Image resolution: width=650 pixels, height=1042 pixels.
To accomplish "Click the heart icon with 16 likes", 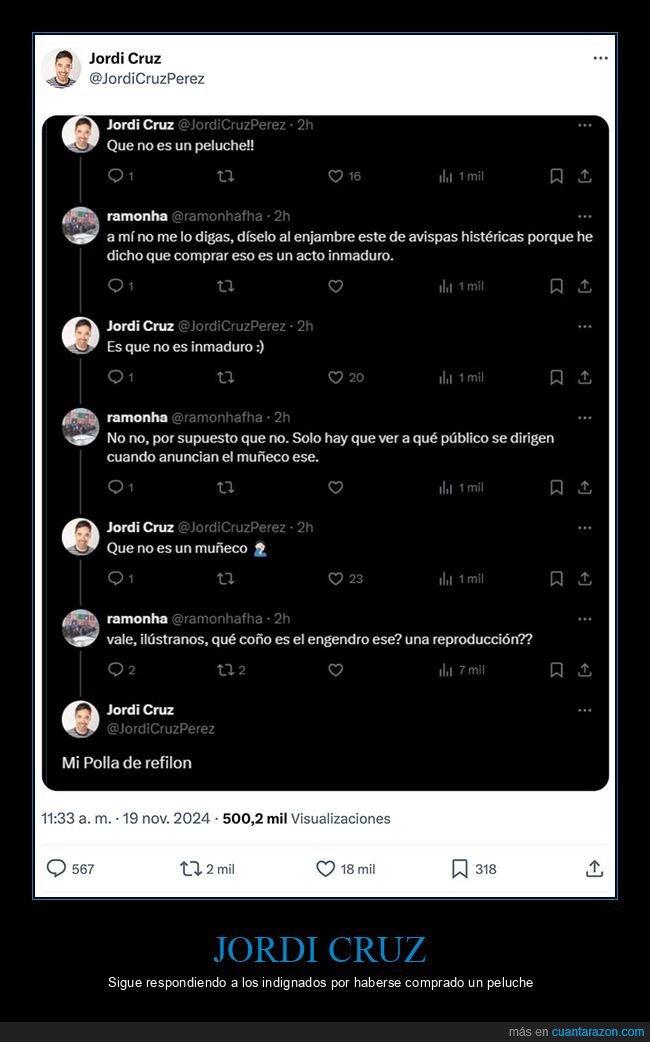I will [336, 176].
